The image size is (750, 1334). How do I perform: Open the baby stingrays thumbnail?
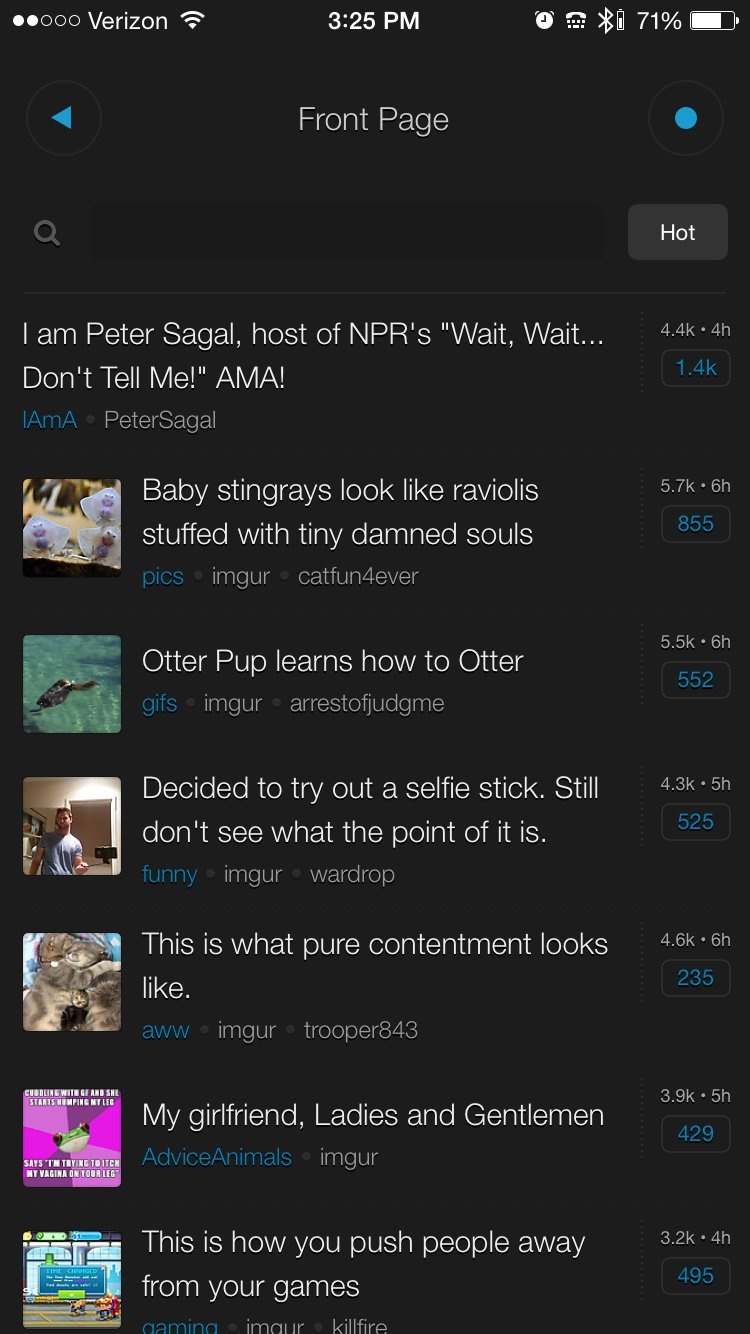(x=72, y=527)
